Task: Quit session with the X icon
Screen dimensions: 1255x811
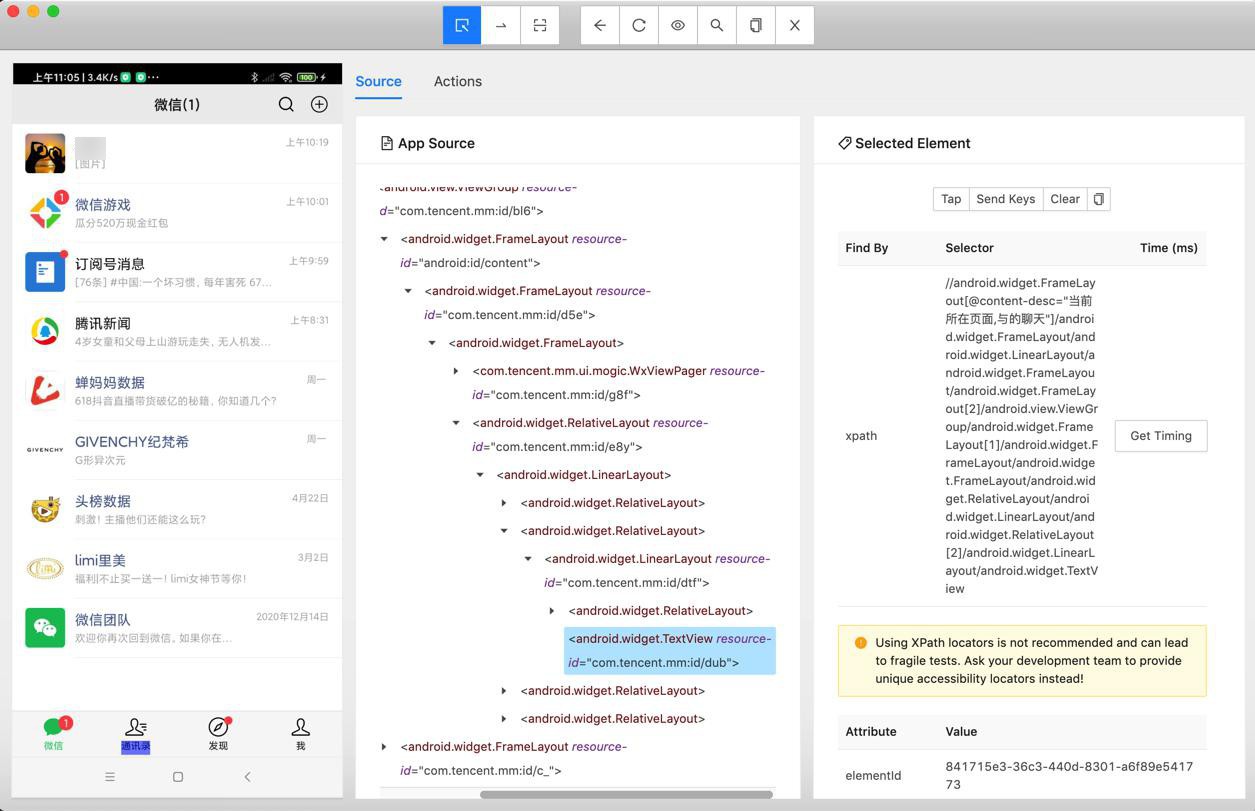Action: pos(795,25)
